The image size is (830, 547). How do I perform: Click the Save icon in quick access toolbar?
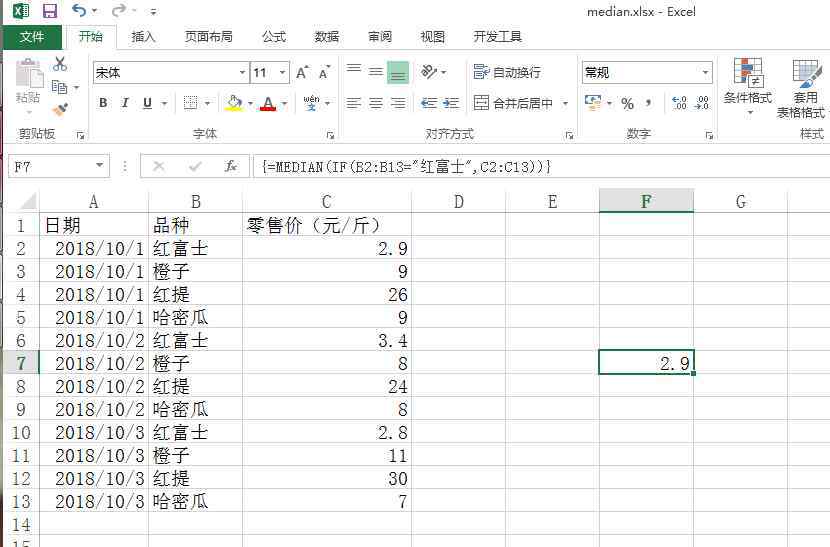50,11
